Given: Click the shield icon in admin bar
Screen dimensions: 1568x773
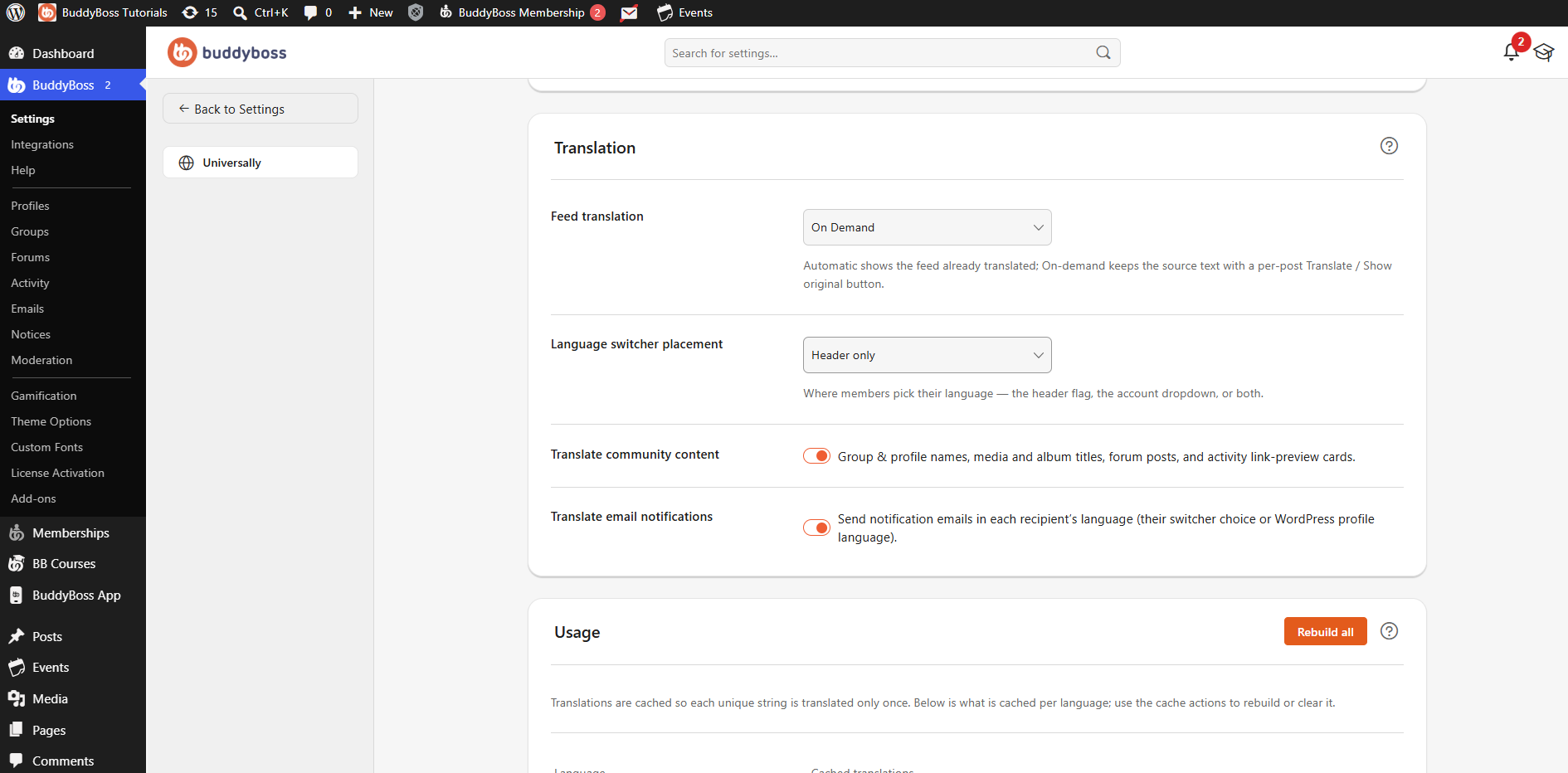Looking at the screenshot, I should [x=416, y=12].
